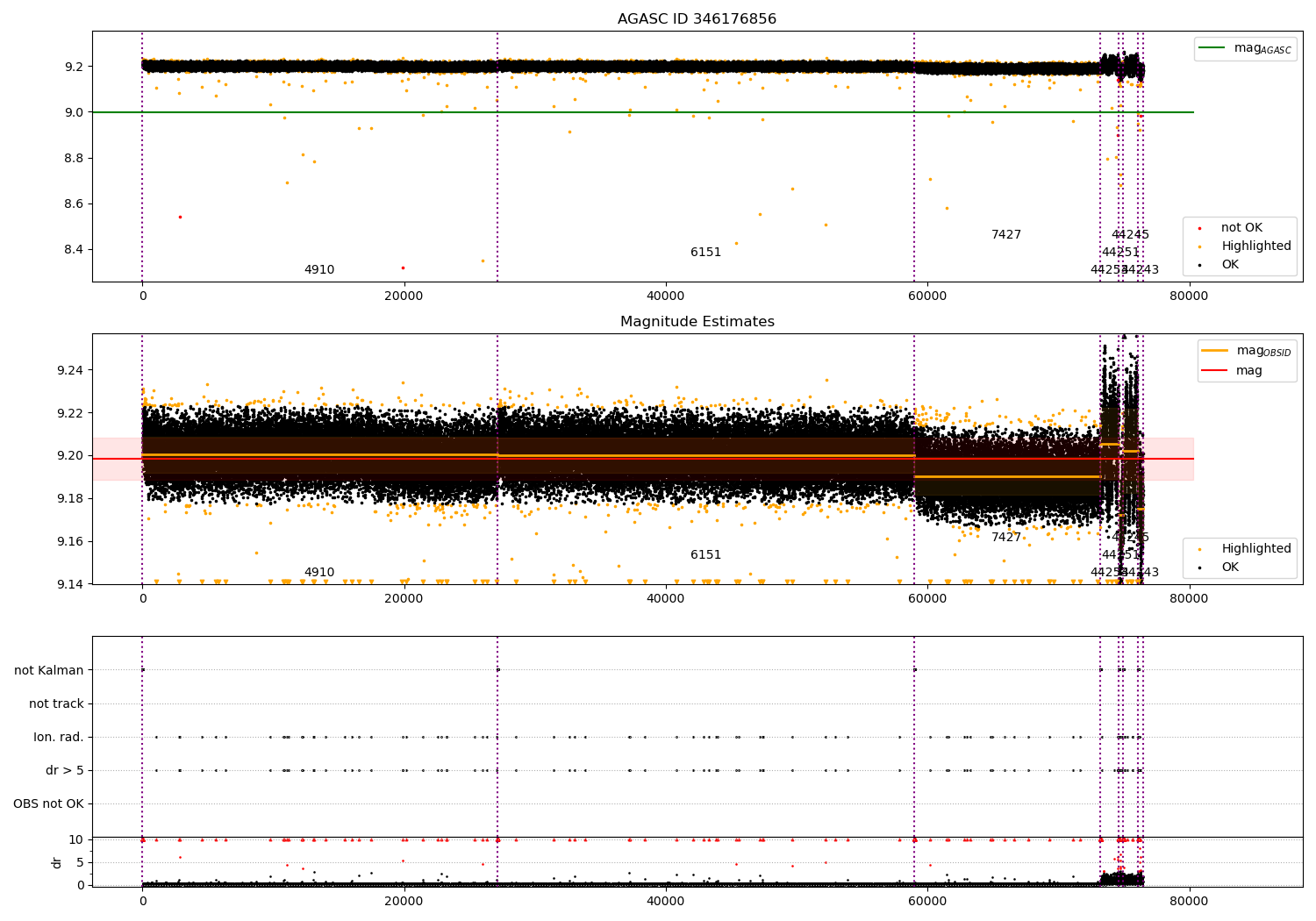Image resolution: width=1316 pixels, height=921 pixels.
Task: Click y-axis tick '9.20' in Magnitude Estimates
Action: click(x=70, y=456)
